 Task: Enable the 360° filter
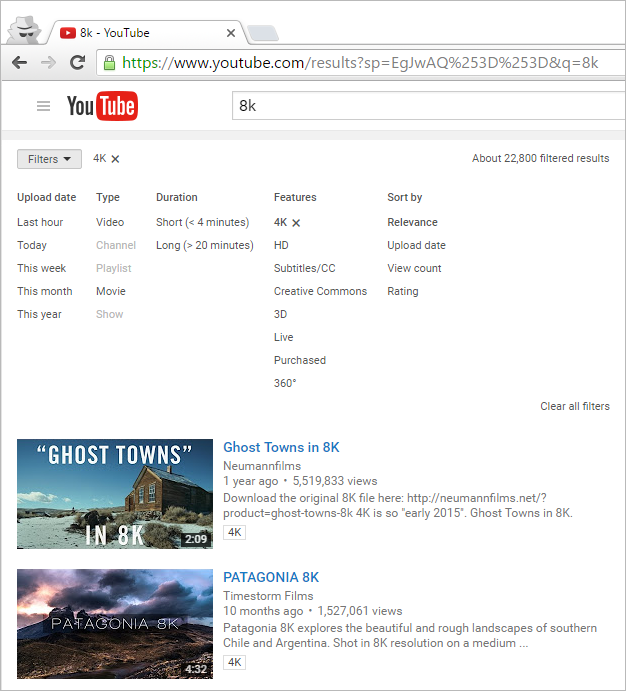[285, 383]
